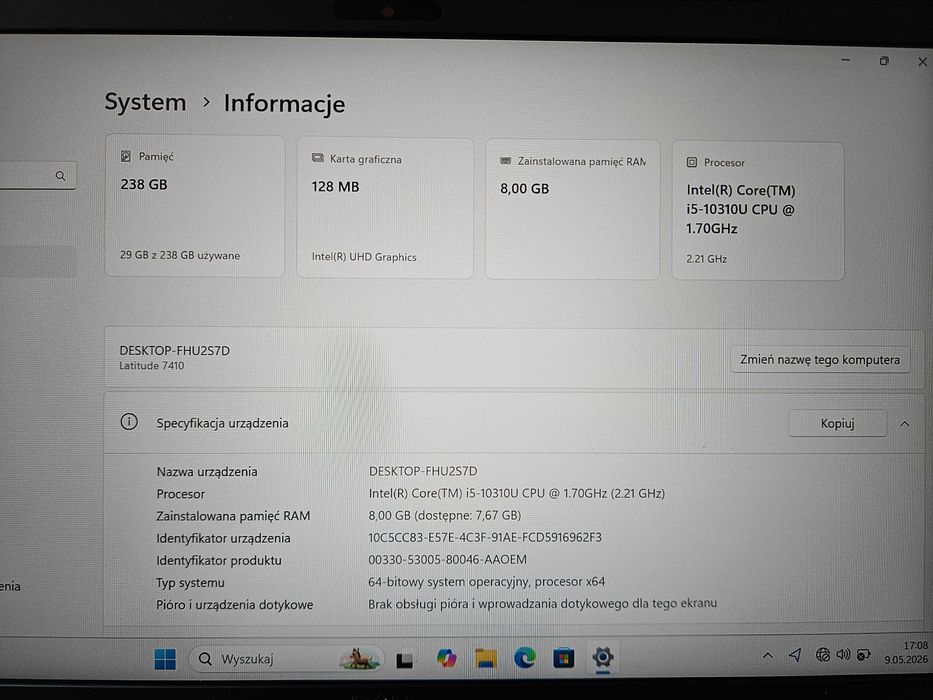
Task: Open the Pamięć 238 GB card
Action: click(x=195, y=206)
